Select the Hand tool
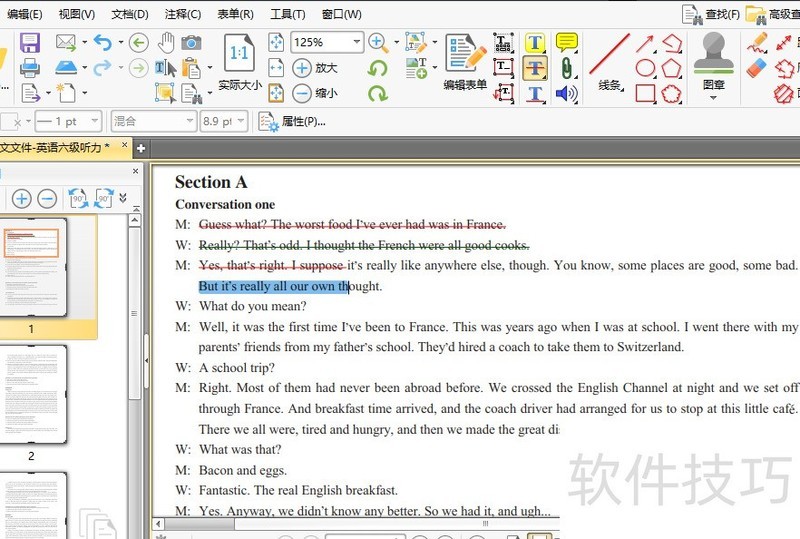Viewport: 800px width, 539px height. (x=165, y=42)
